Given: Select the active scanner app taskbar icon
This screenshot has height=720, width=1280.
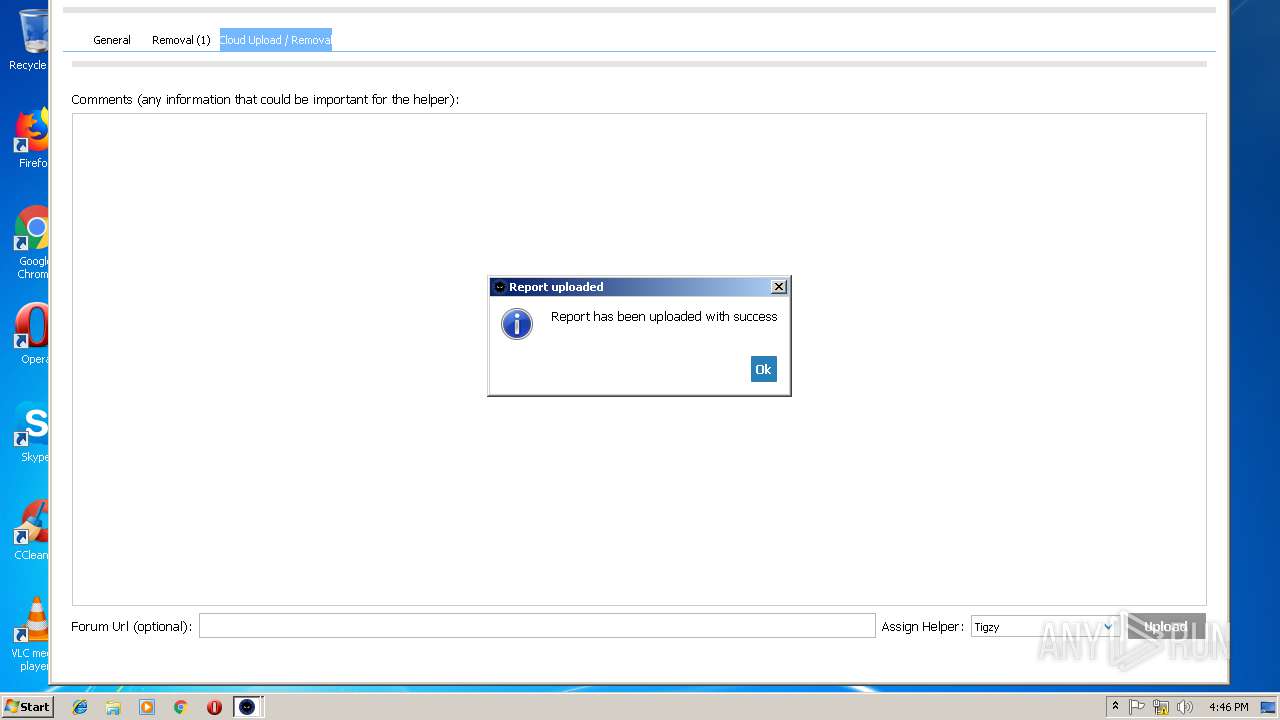Looking at the screenshot, I should coord(247,707).
